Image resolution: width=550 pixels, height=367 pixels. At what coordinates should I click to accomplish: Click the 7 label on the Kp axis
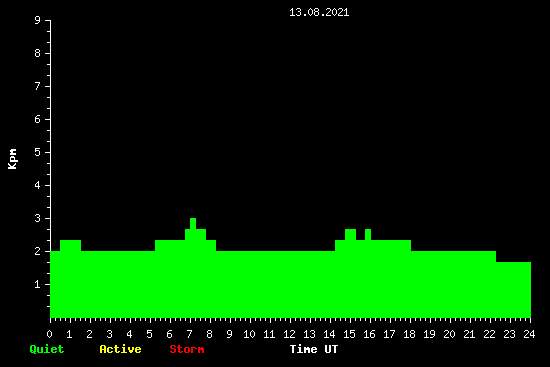pyautogui.click(x=38, y=86)
